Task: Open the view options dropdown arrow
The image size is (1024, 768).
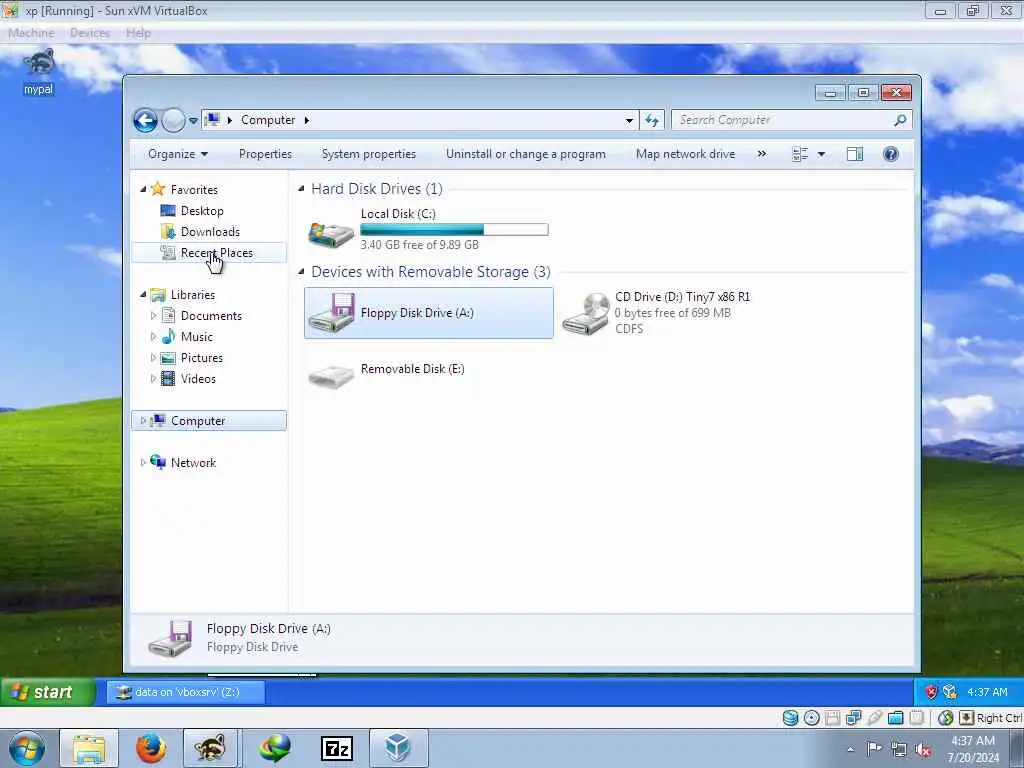Action: point(822,154)
